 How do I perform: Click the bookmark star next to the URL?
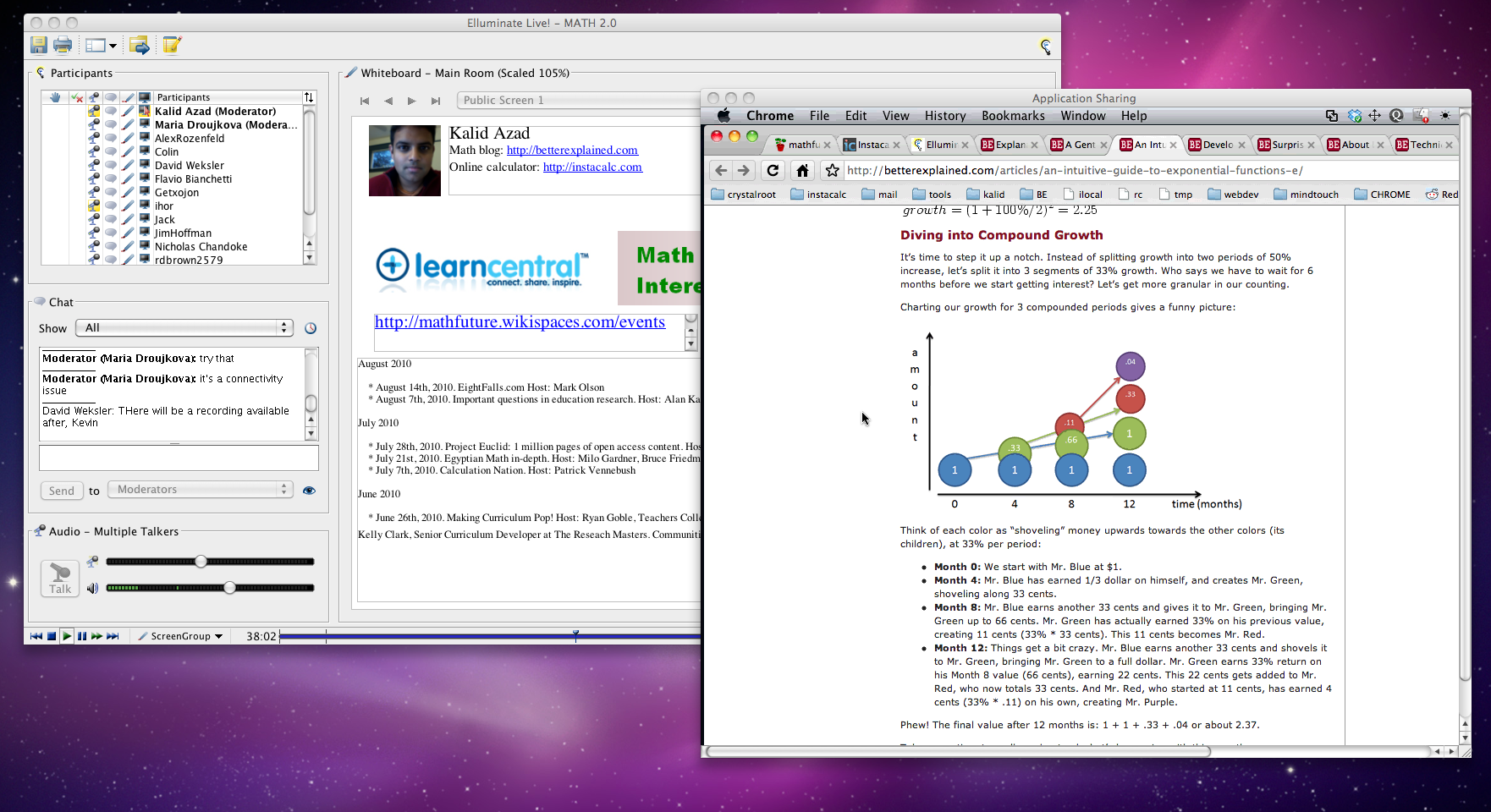[833, 170]
